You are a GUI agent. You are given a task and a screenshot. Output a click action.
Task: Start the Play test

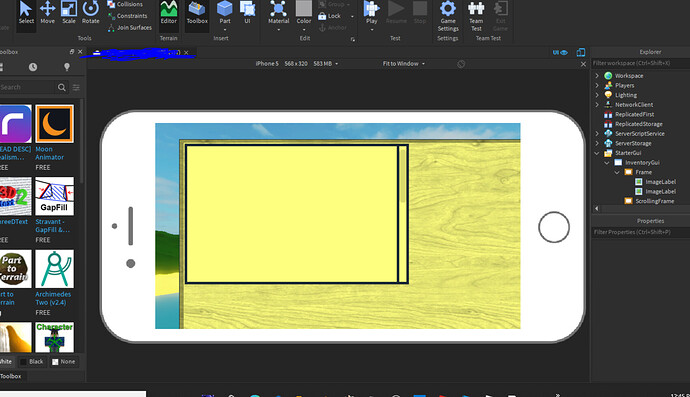point(371,12)
